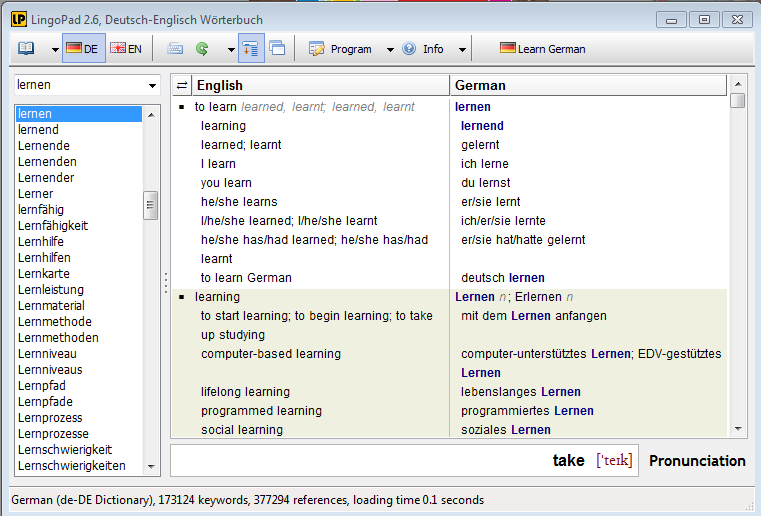761x516 pixels.
Task: Click the splitter grip between panes
Action: (x=165, y=283)
